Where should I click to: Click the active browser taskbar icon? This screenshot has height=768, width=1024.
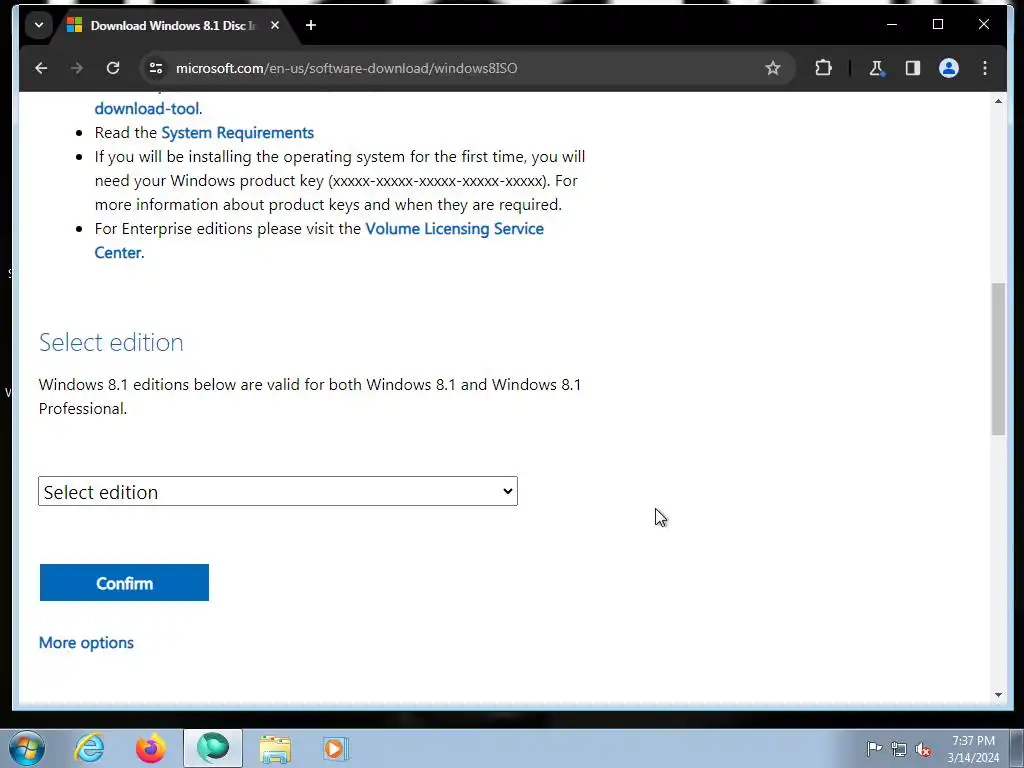213,748
